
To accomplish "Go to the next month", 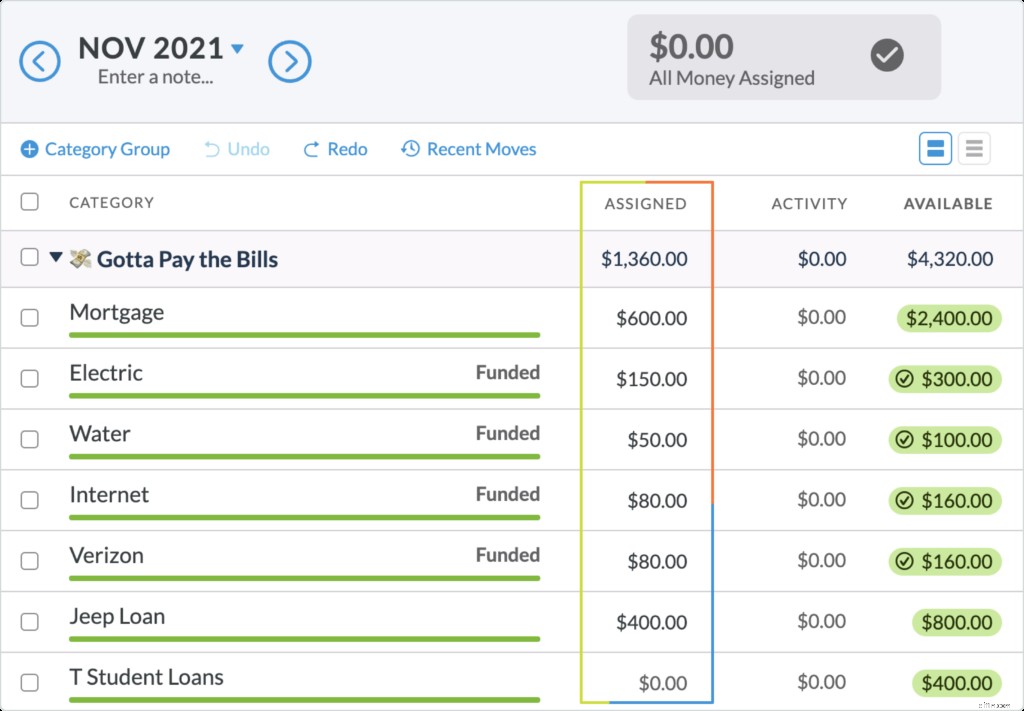I will pyautogui.click(x=290, y=61).
